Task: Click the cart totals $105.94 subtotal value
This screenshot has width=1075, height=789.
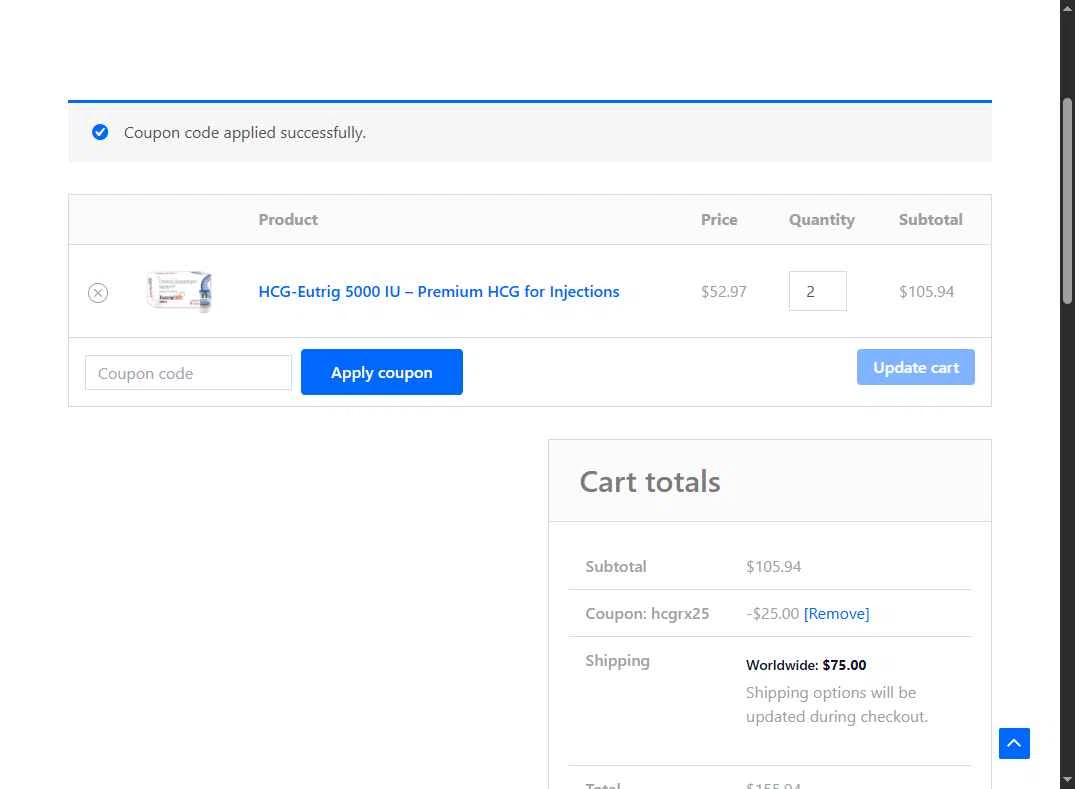Action: pos(773,566)
